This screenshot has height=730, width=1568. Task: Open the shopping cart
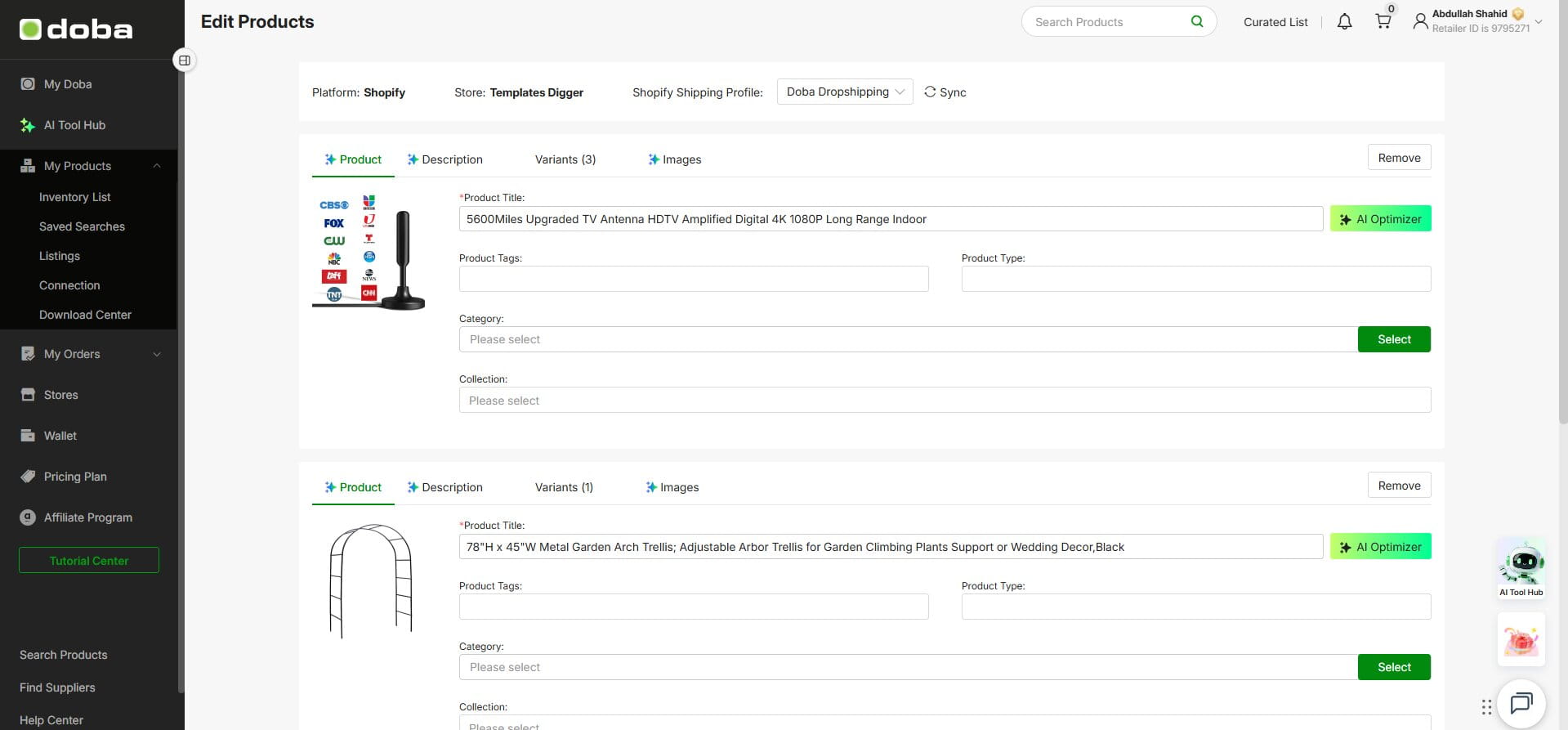[1383, 21]
